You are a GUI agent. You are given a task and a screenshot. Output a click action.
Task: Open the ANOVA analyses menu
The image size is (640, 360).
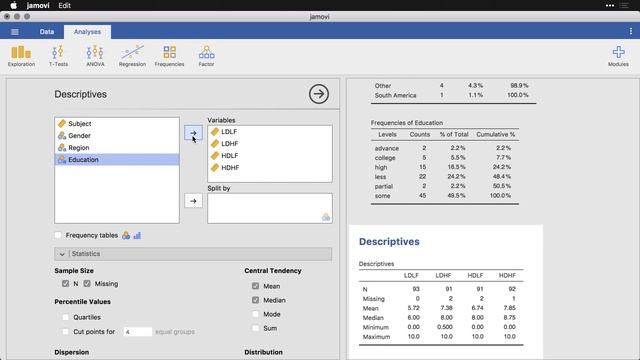(x=95, y=56)
